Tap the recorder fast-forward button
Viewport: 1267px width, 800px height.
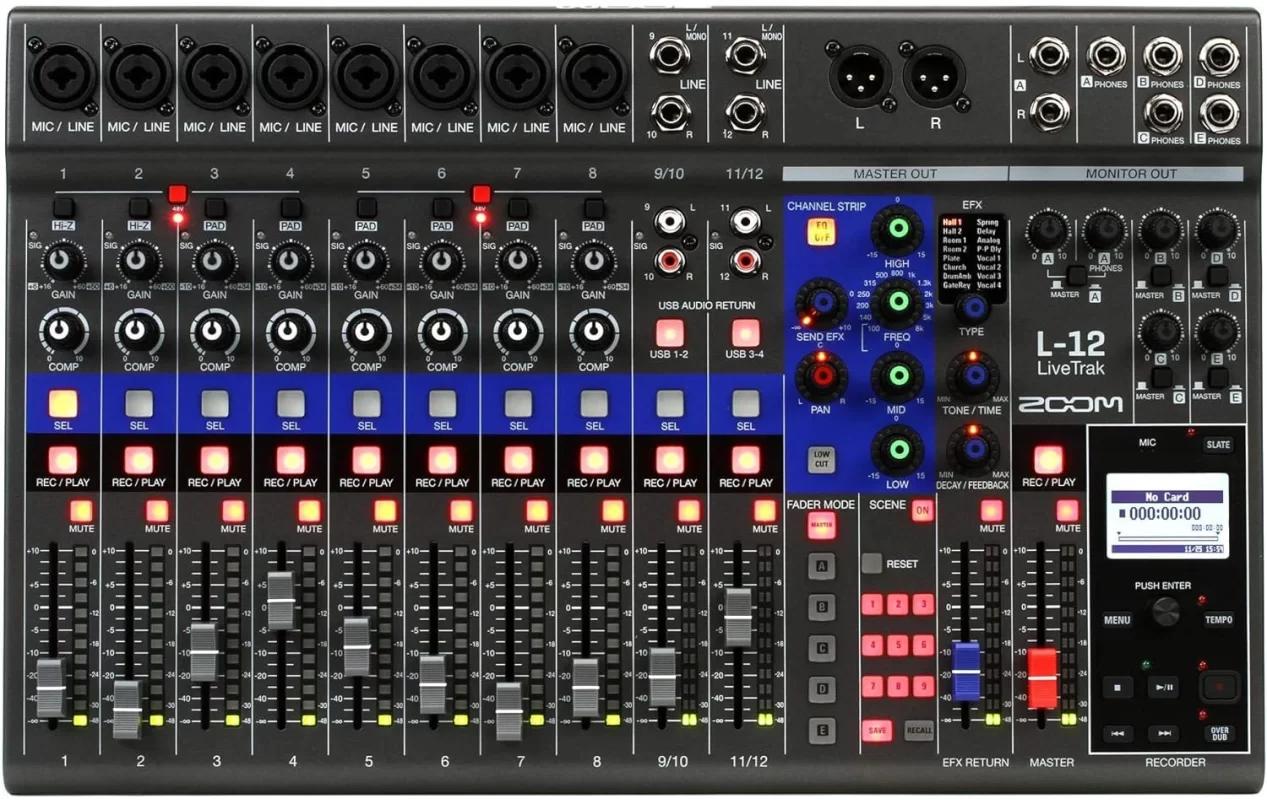click(x=1163, y=734)
